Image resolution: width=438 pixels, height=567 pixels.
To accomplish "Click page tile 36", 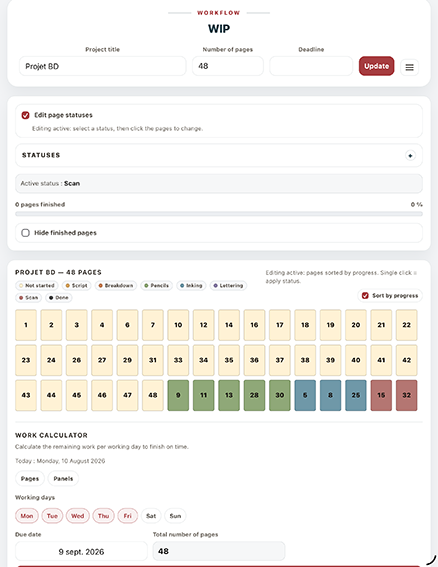I will coord(254,360).
